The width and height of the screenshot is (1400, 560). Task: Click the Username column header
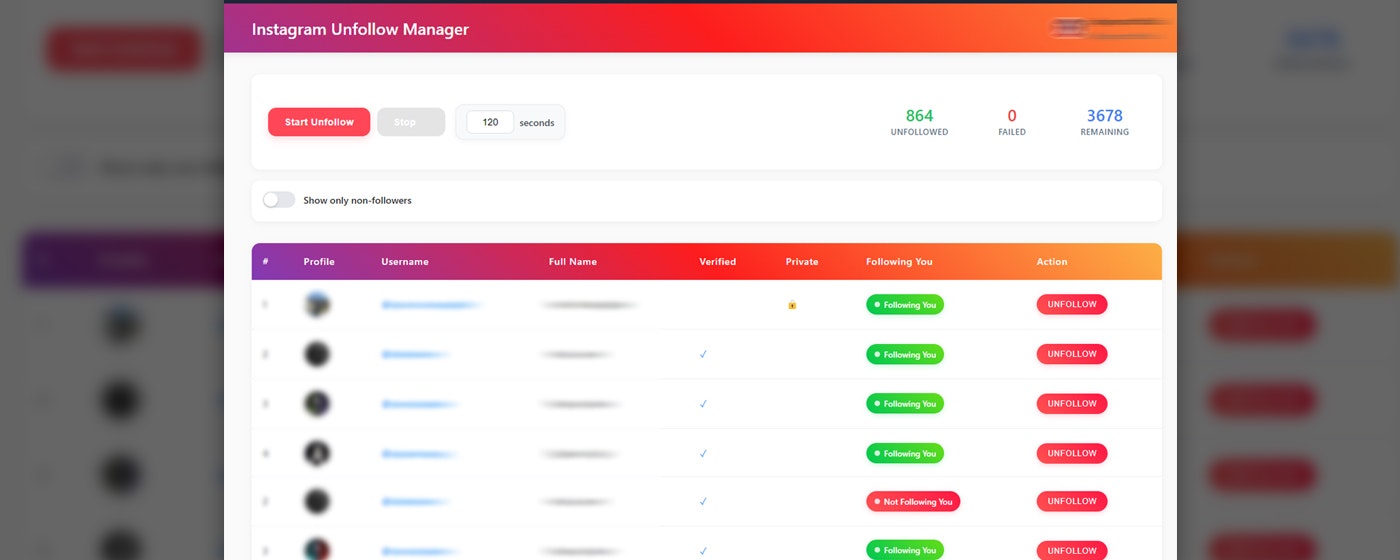(x=405, y=262)
